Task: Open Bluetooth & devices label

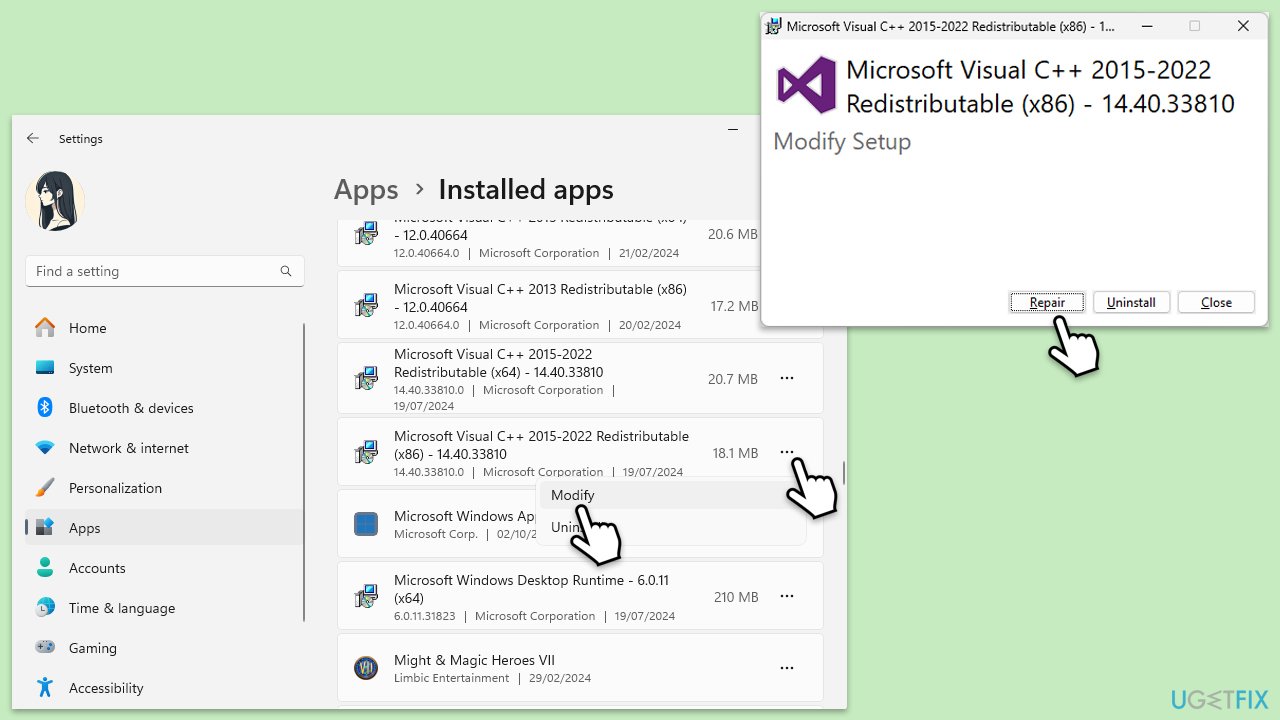Action: [x=131, y=408]
